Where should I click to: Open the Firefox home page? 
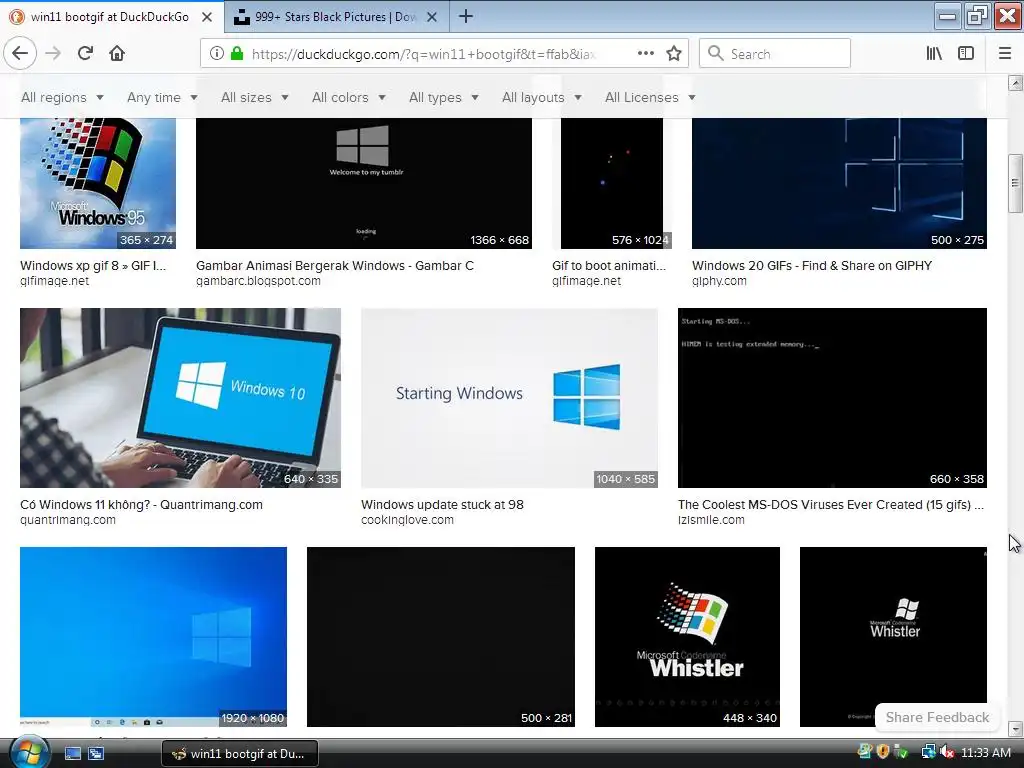117,54
